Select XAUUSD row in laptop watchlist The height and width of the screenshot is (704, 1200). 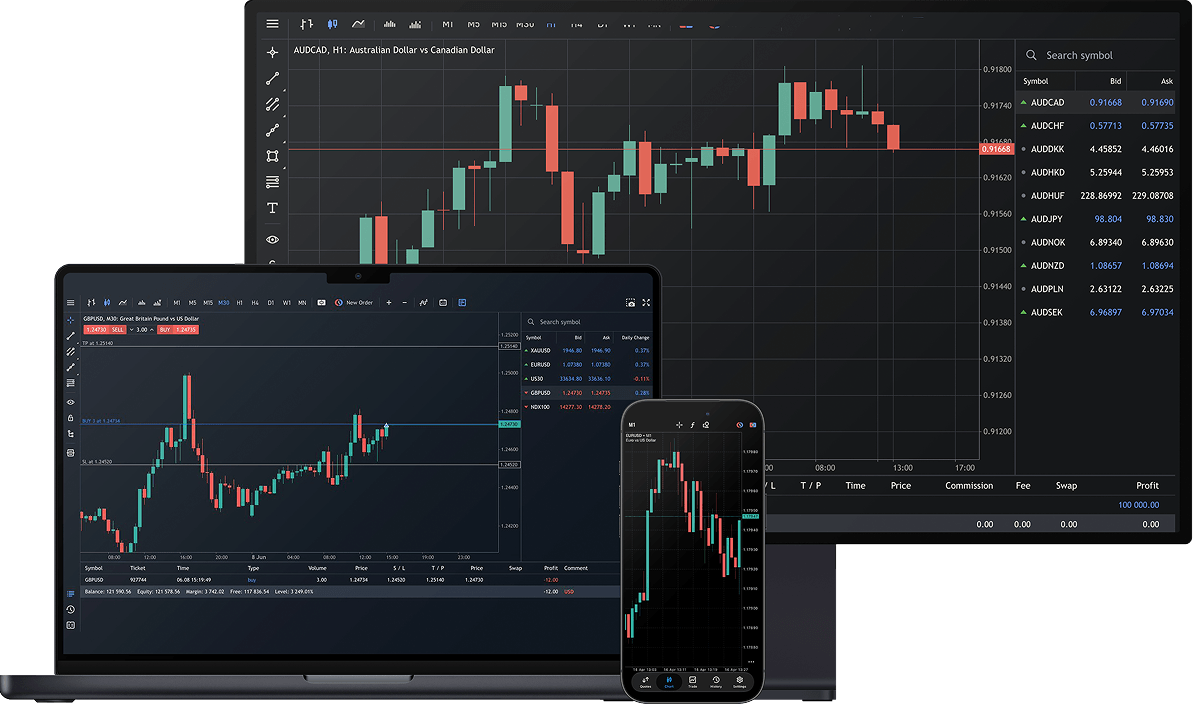[587, 351]
